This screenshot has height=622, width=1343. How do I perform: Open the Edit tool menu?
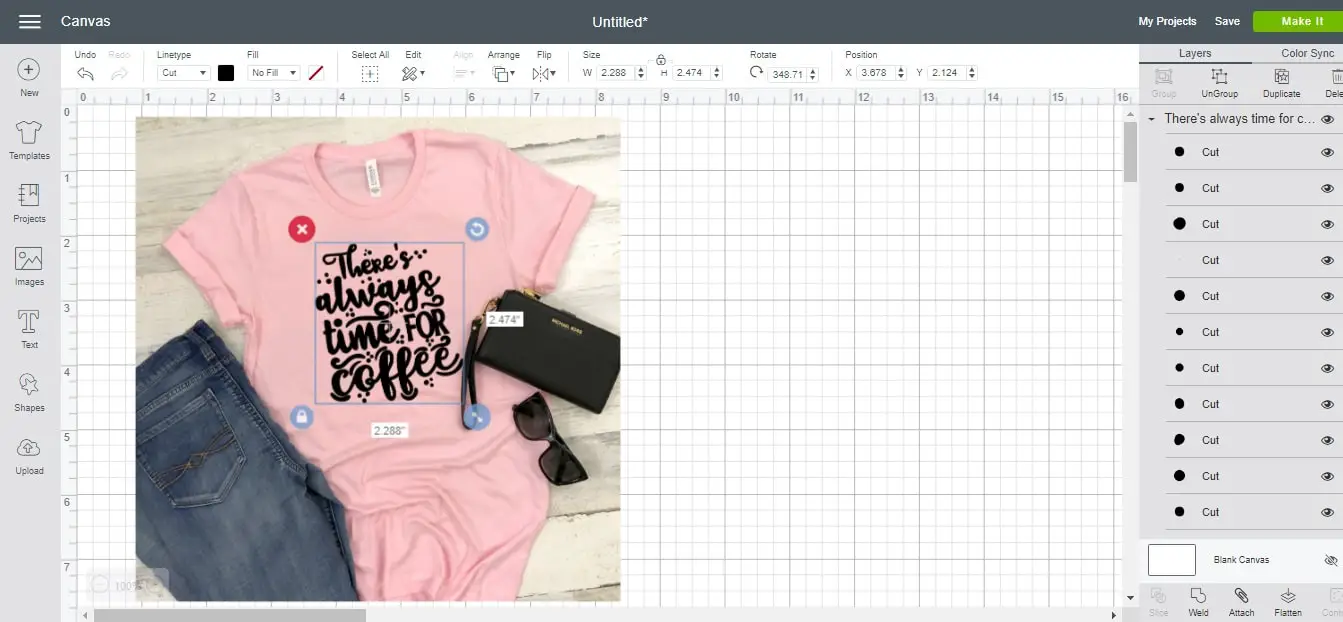(413, 74)
